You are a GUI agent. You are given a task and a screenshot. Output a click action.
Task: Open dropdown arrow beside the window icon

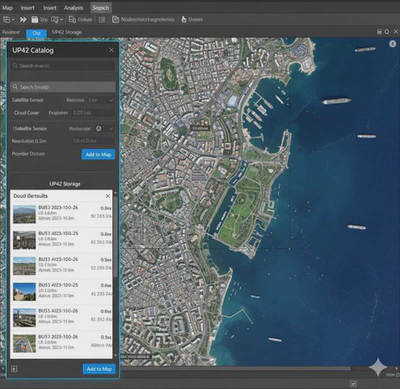point(62,20)
